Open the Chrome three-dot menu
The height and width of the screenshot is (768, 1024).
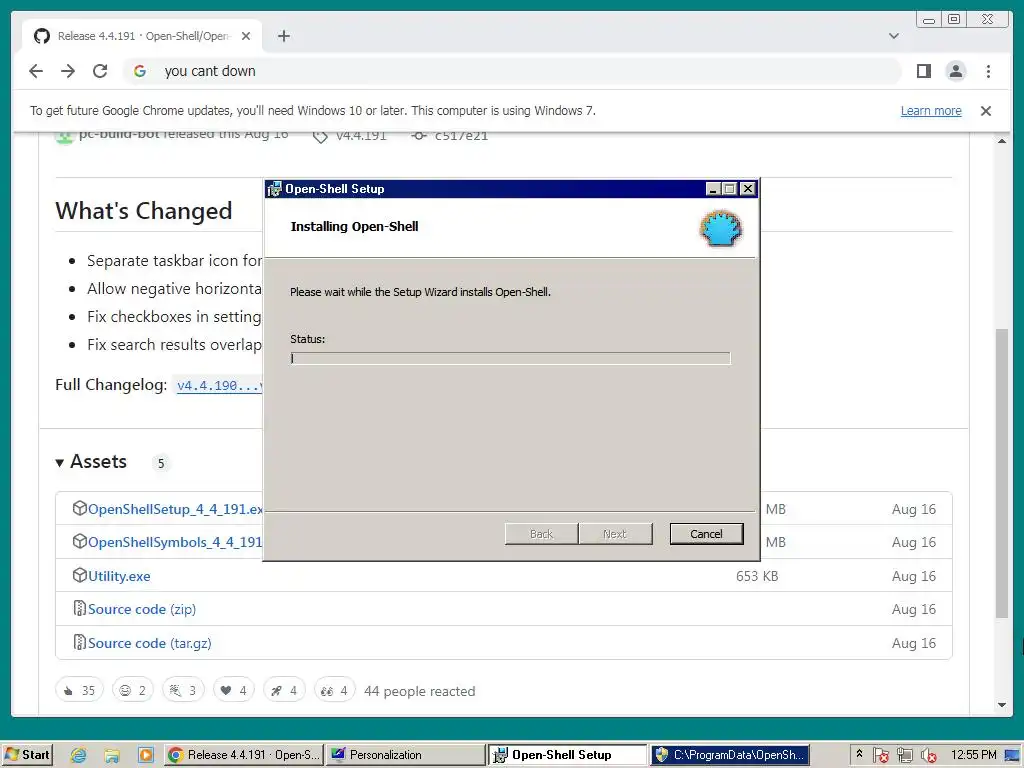tap(988, 71)
